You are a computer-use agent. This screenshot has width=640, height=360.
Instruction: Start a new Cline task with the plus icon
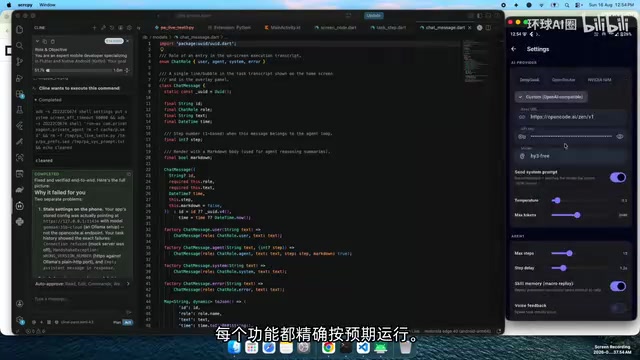94,28
